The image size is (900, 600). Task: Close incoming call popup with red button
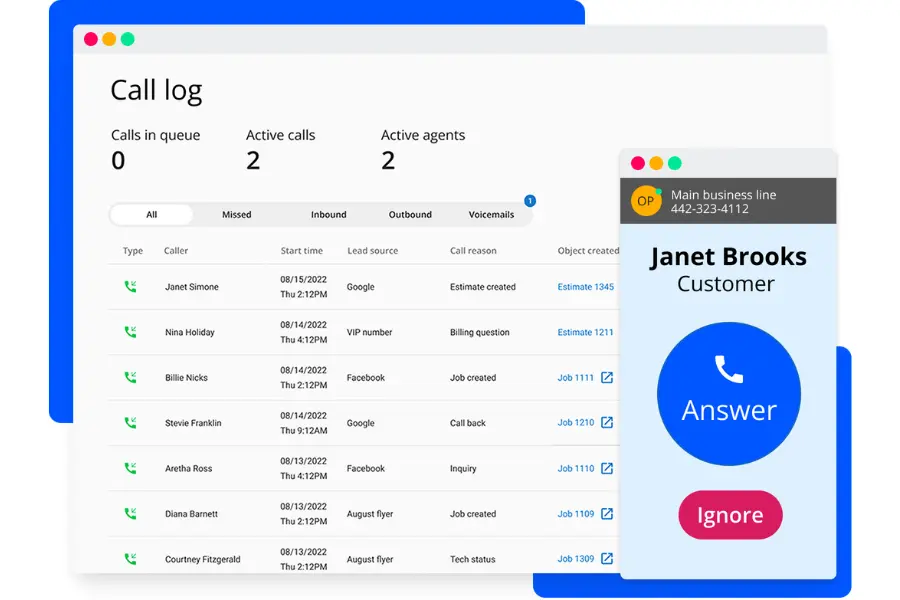point(638,163)
